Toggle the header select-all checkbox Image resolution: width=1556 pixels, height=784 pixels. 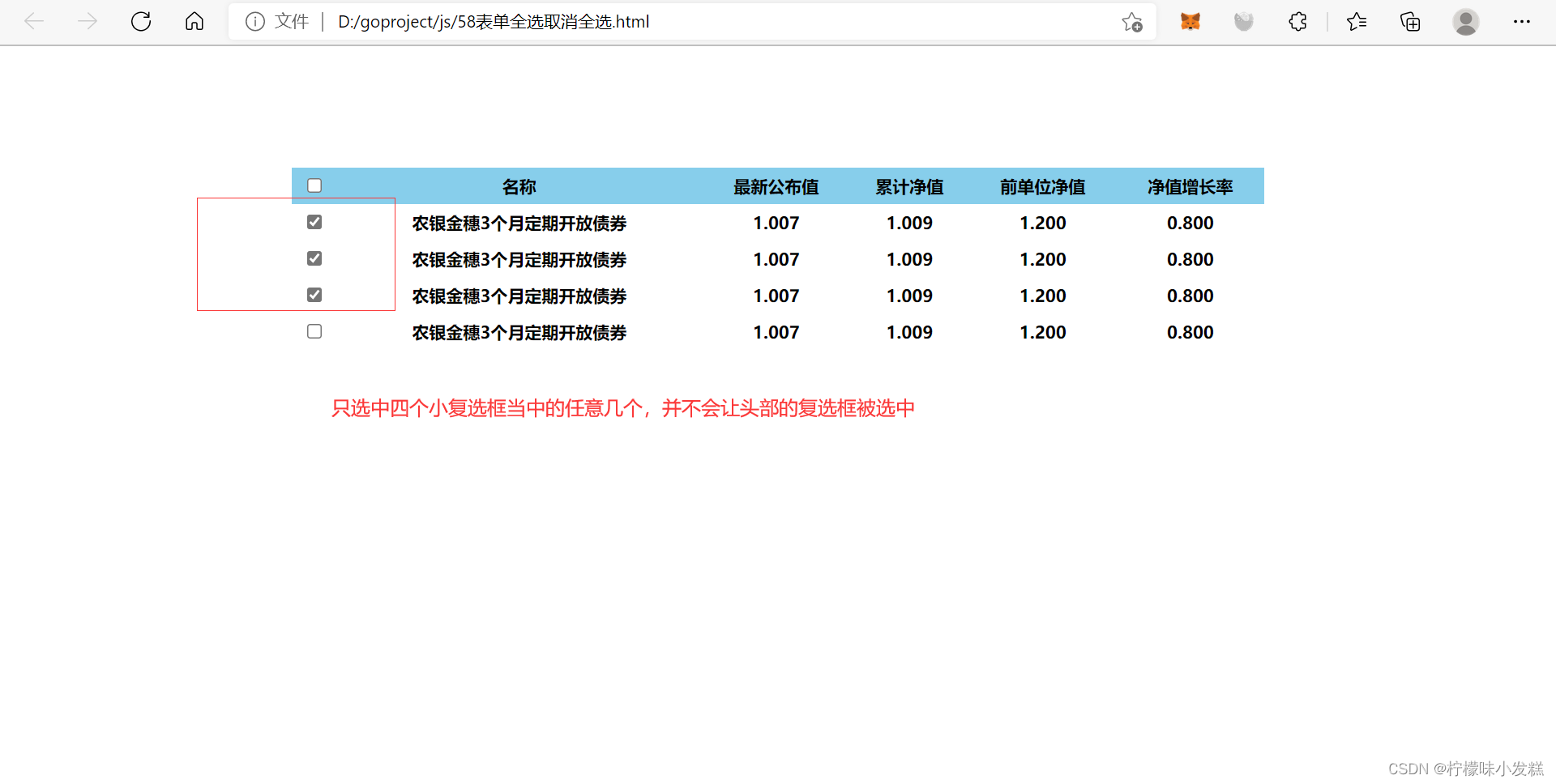[314, 185]
